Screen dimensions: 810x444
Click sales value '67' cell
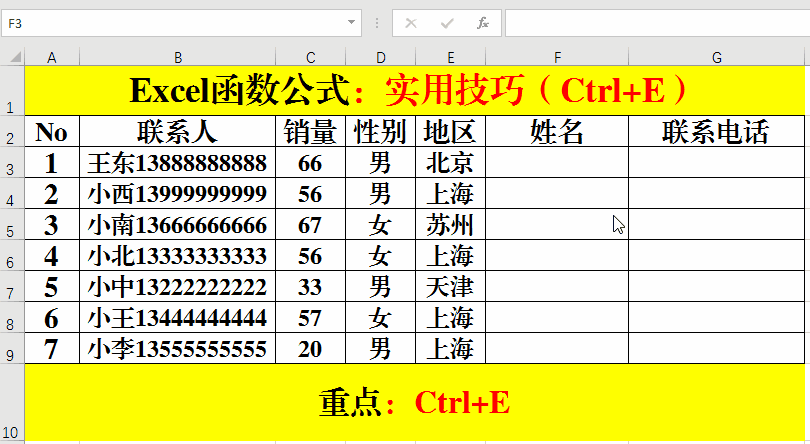click(310, 224)
